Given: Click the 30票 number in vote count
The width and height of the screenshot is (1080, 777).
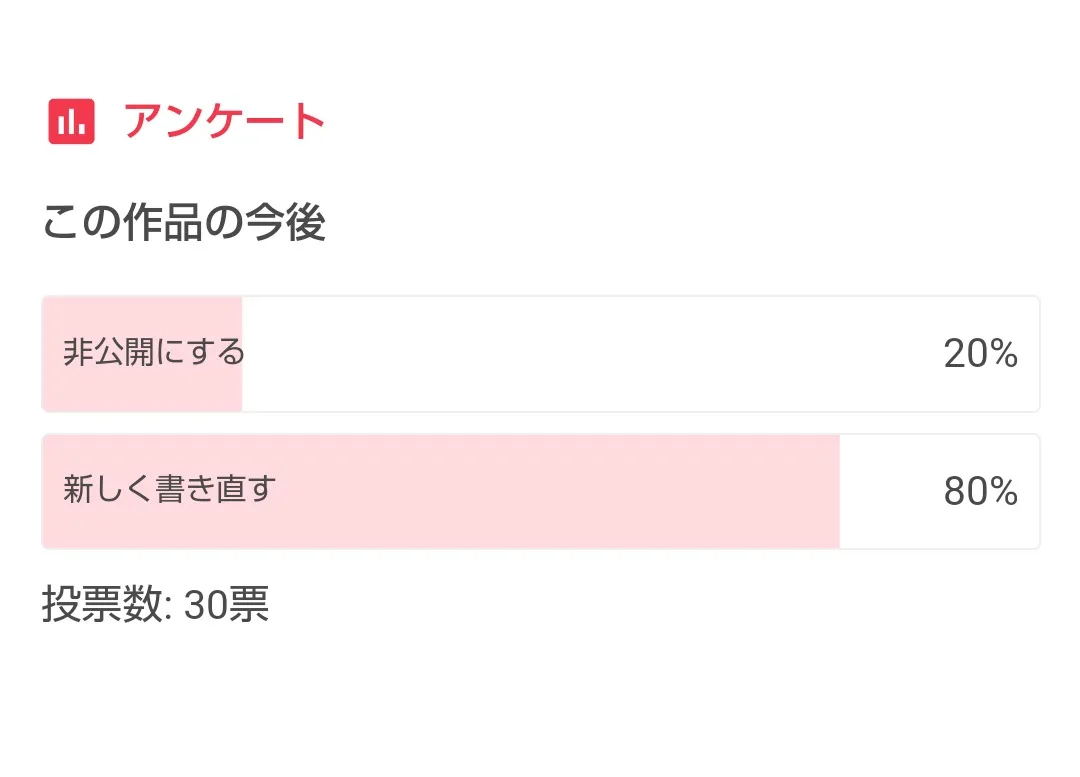Looking at the screenshot, I should click(x=226, y=605).
